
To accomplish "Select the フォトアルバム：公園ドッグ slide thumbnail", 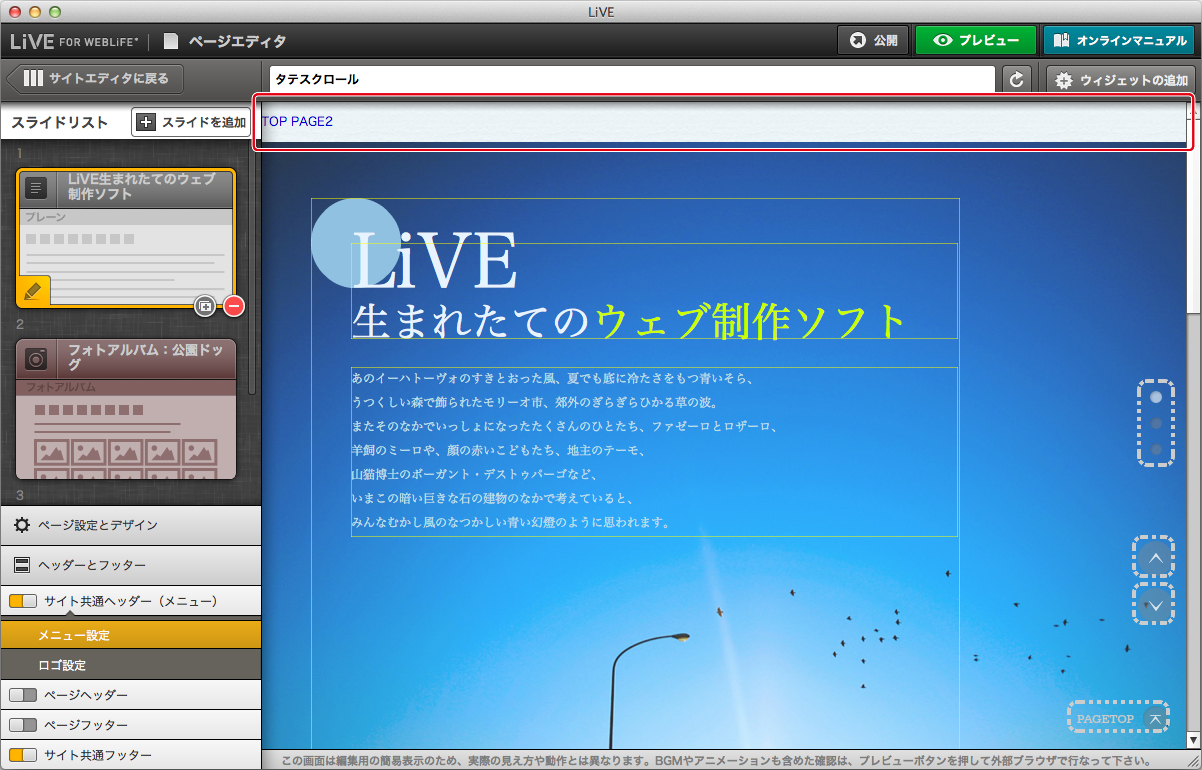I will 126,409.
